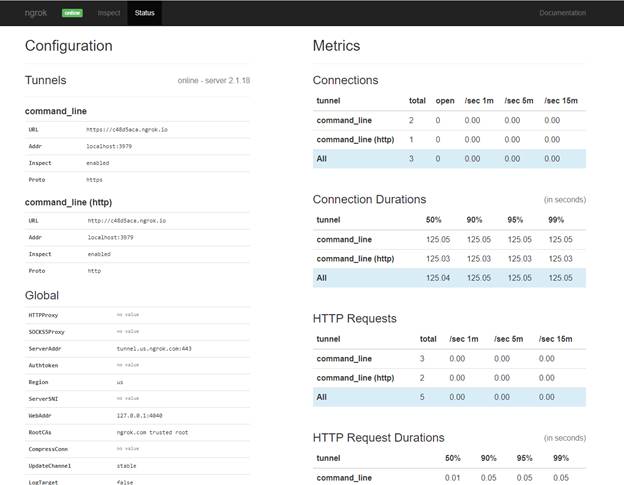Click the Global section heading
Screen dimensions: 624x485
pyautogui.click(x=42, y=295)
